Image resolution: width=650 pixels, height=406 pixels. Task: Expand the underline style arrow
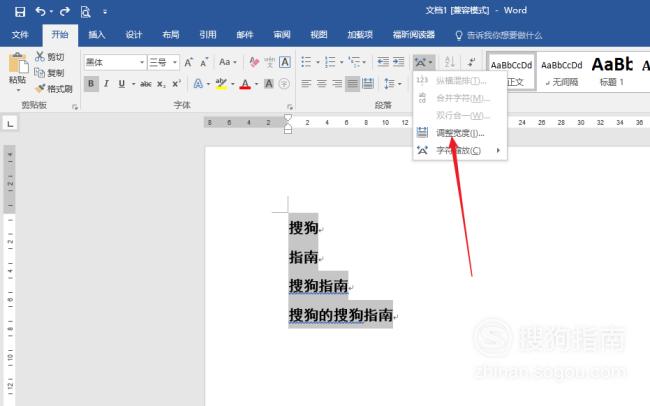pos(133,84)
